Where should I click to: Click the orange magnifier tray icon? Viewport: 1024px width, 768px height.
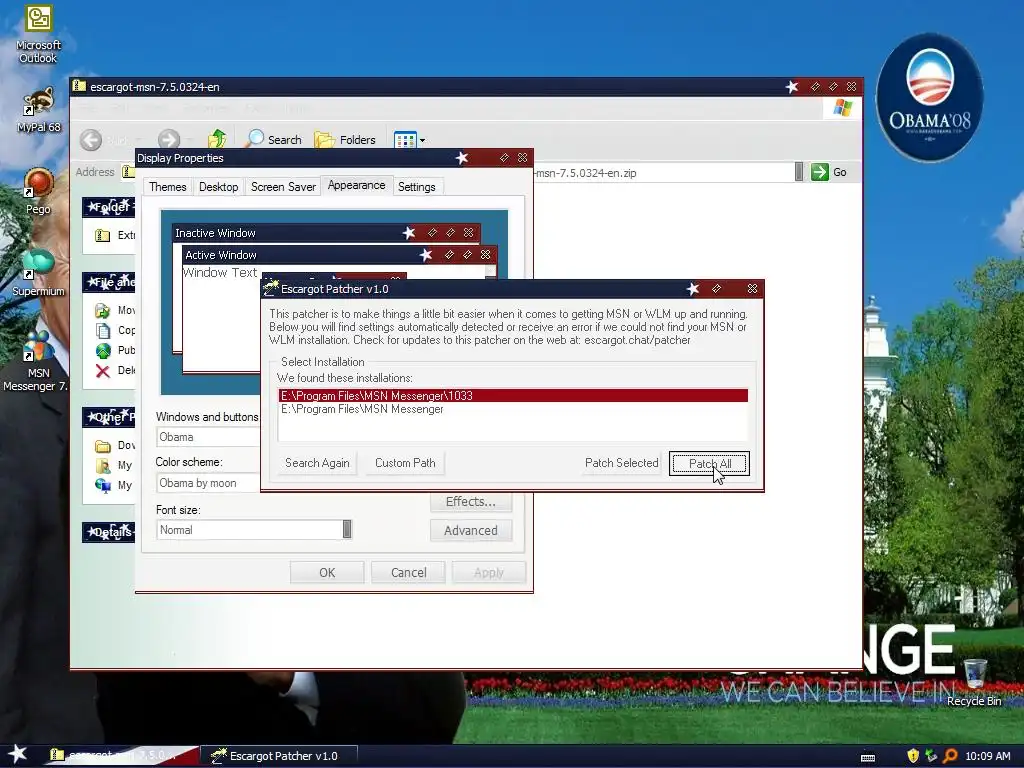pos(950,756)
